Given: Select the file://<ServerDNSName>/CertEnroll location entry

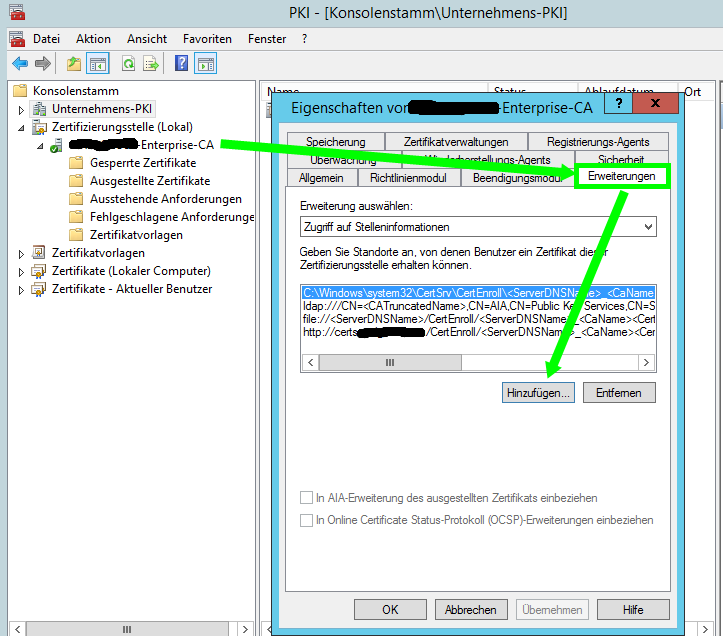Looking at the screenshot, I should click(x=479, y=319).
